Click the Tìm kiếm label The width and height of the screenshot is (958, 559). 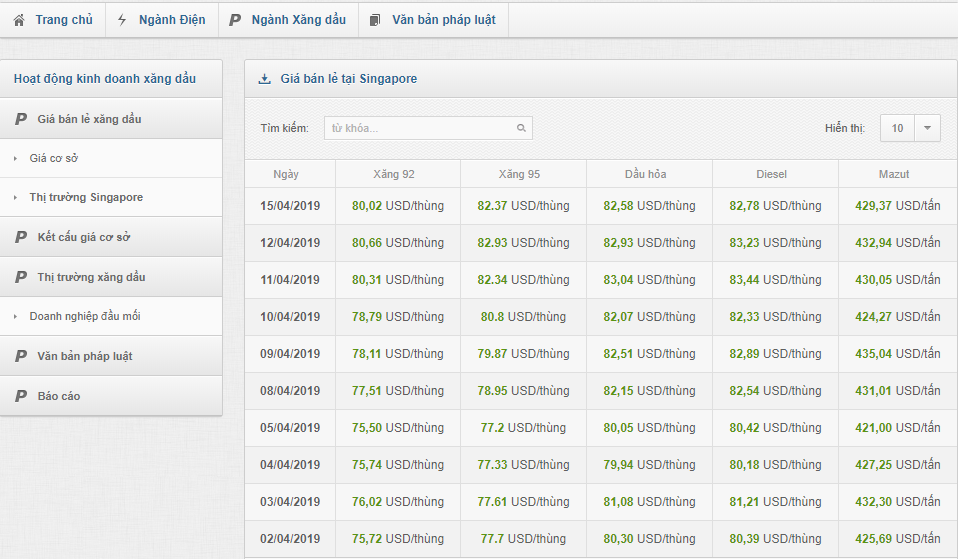pos(284,128)
